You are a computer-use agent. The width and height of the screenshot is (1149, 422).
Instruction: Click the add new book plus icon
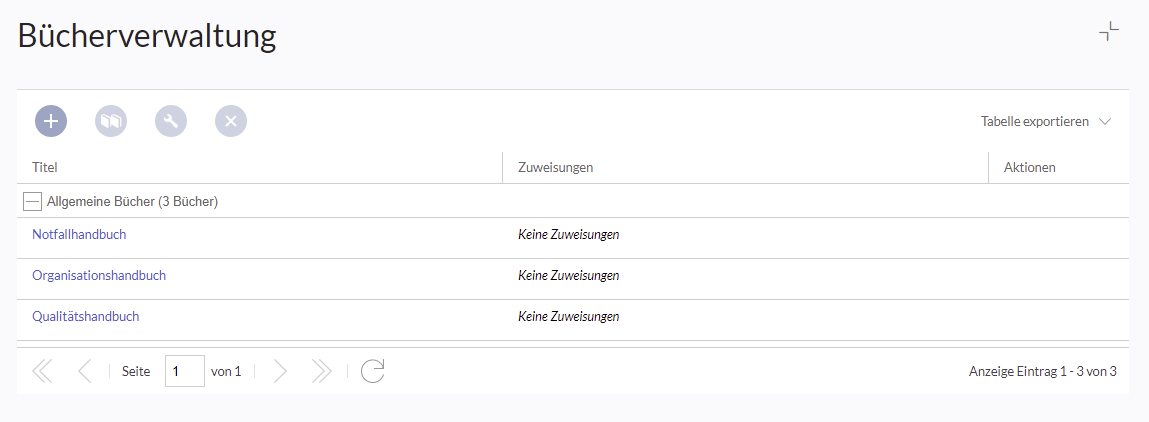click(51, 121)
